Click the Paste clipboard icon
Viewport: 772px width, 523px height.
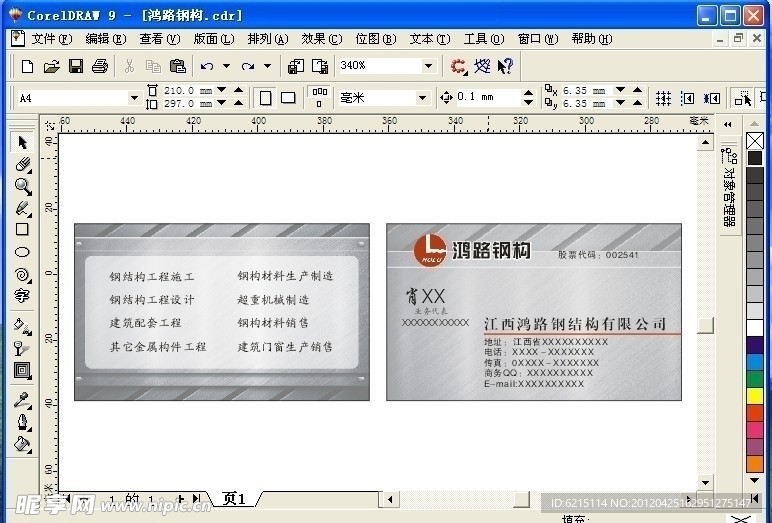[177, 66]
